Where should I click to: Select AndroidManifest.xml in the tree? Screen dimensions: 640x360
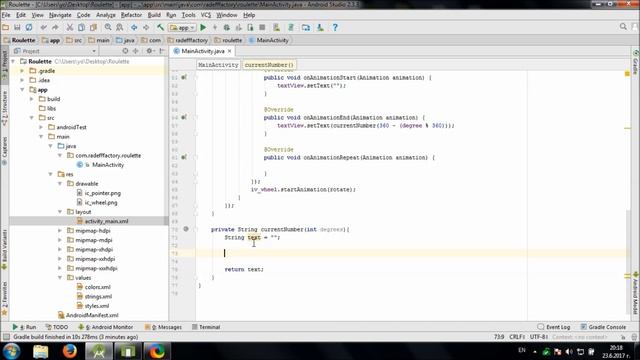92,315
